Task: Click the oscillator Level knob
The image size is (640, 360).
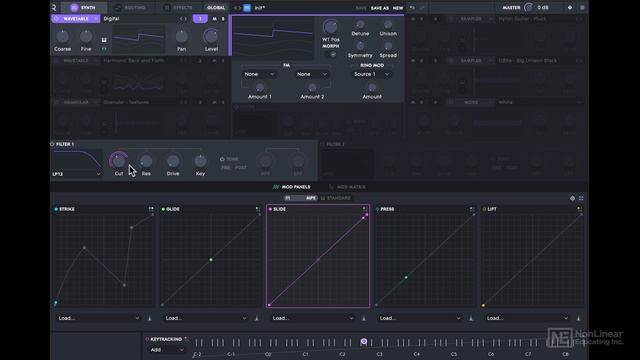Action: pos(211,37)
